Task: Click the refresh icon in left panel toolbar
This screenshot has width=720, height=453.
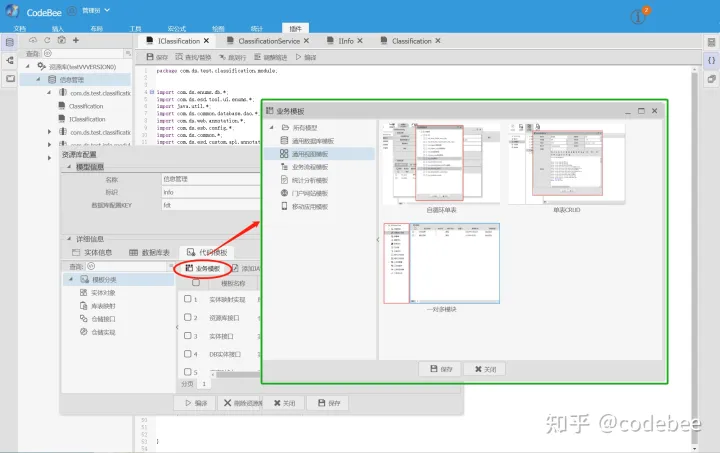Action: [47, 40]
